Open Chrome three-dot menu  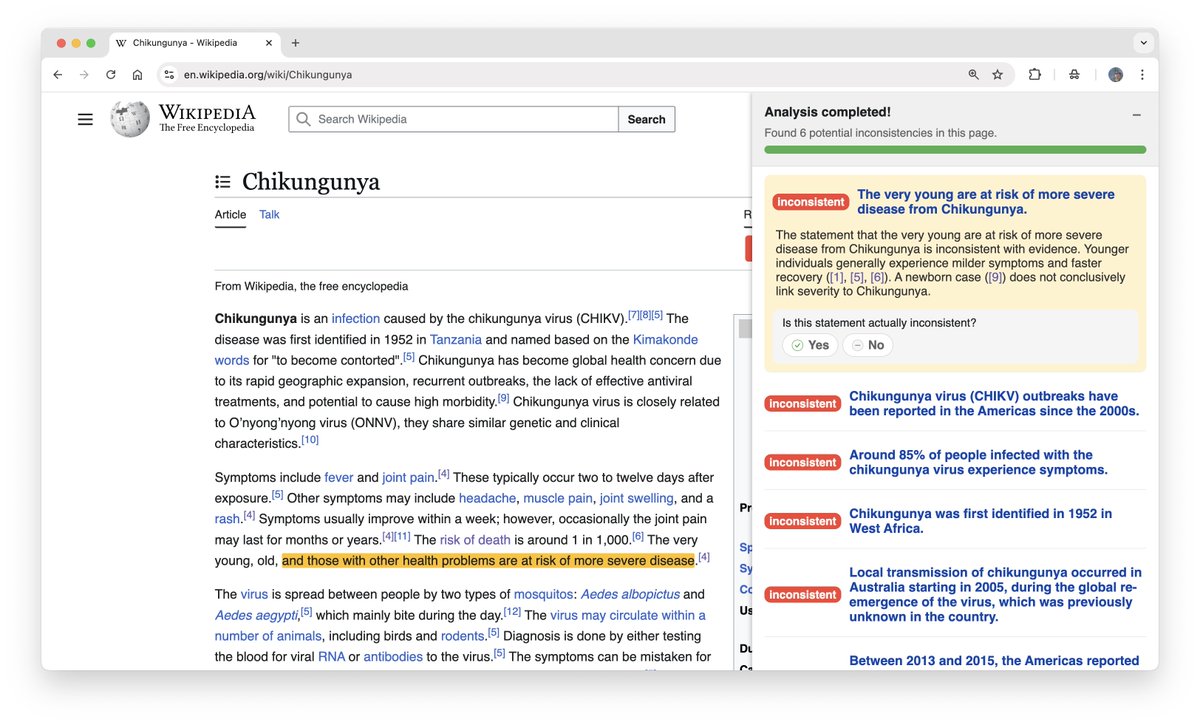point(1142,75)
